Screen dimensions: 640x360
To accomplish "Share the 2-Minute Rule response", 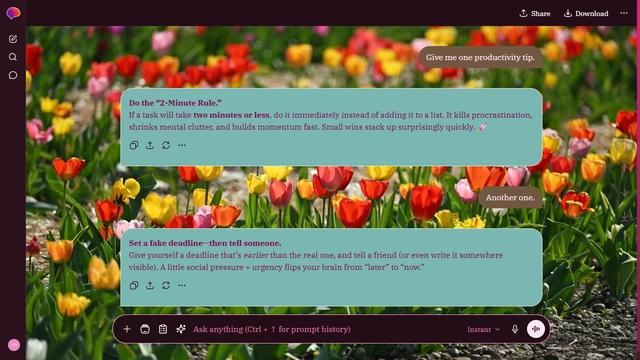I will (x=150, y=145).
